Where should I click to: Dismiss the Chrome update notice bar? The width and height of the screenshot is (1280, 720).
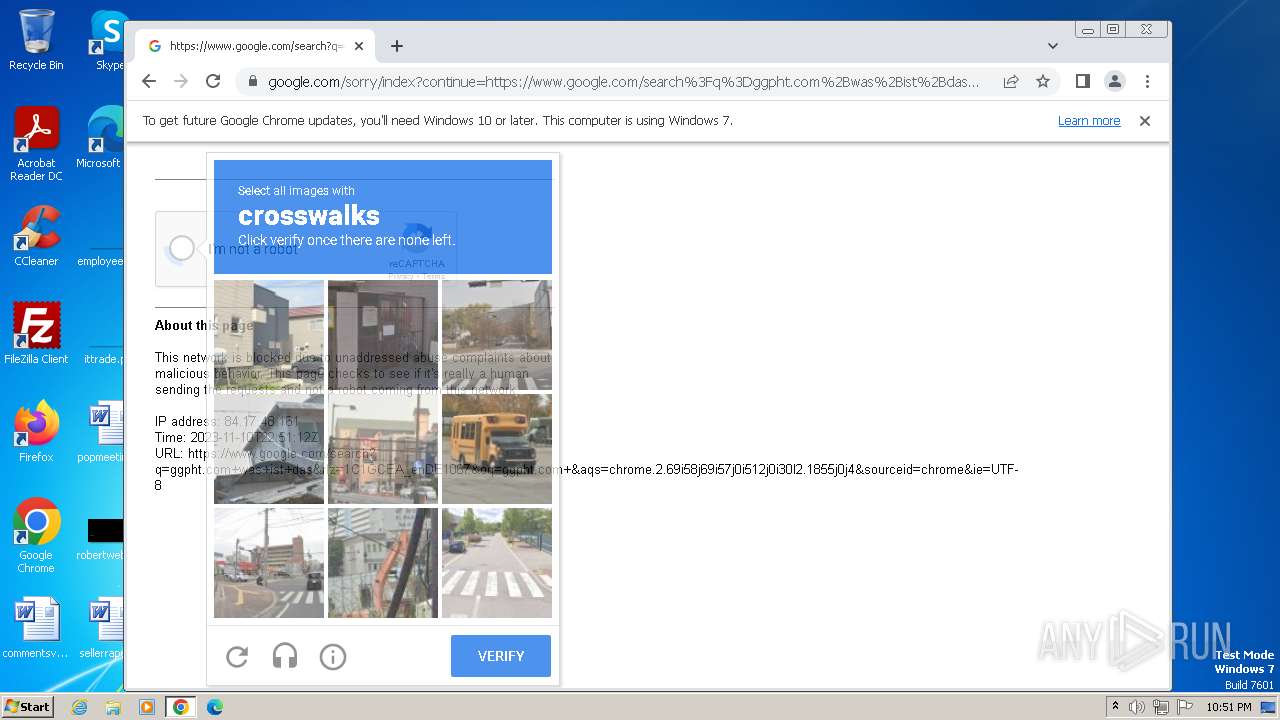click(1145, 121)
